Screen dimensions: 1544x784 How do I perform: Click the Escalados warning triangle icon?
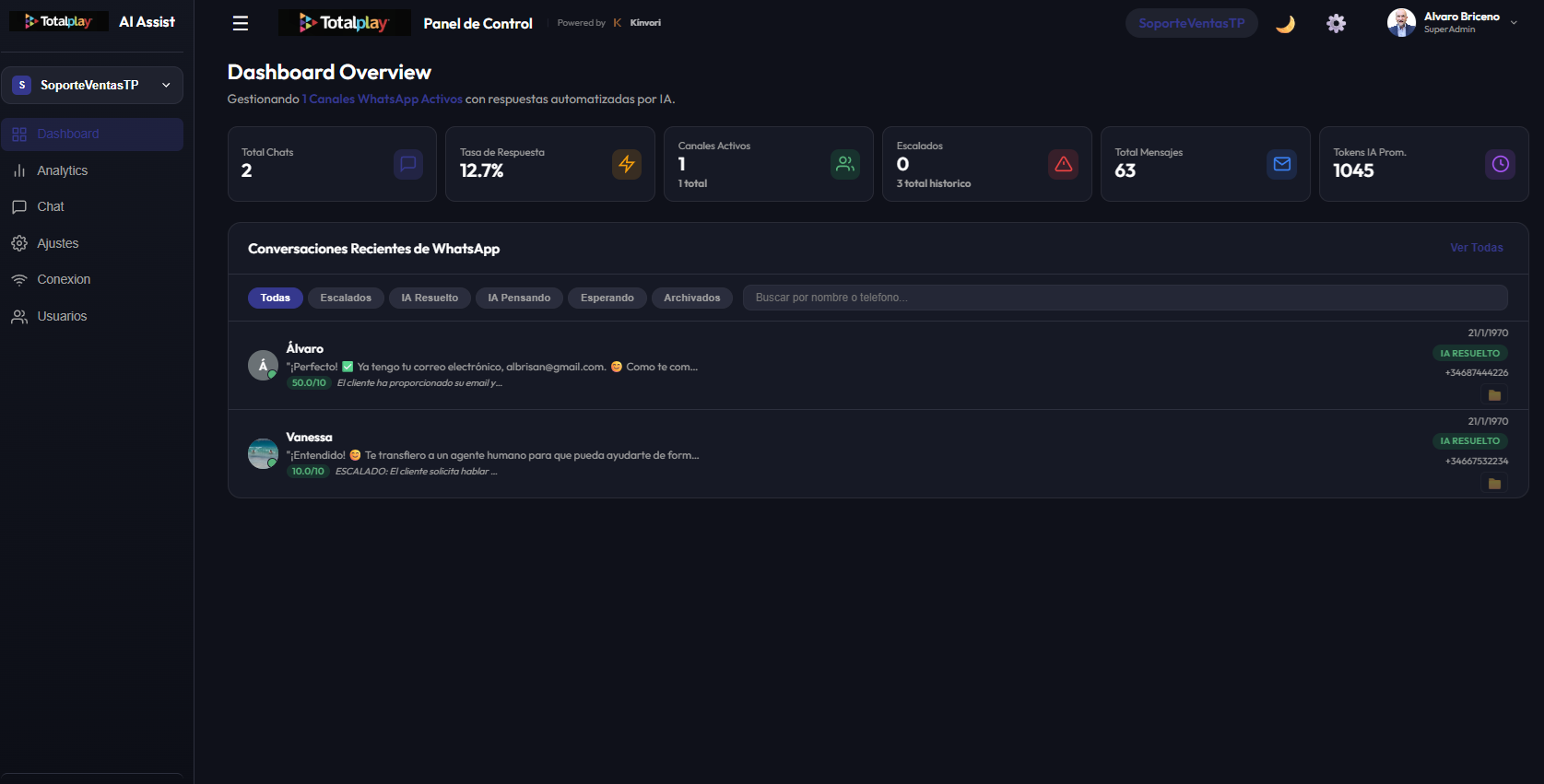click(1063, 164)
